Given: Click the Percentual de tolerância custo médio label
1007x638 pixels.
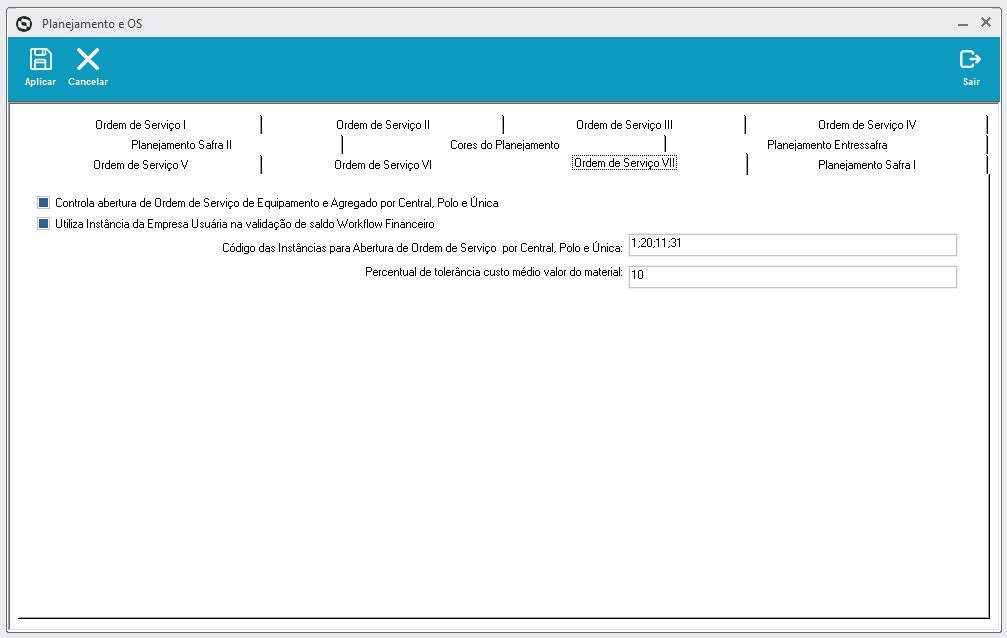Looking at the screenshot, I should pyautogui.click(x=493, y=272).
